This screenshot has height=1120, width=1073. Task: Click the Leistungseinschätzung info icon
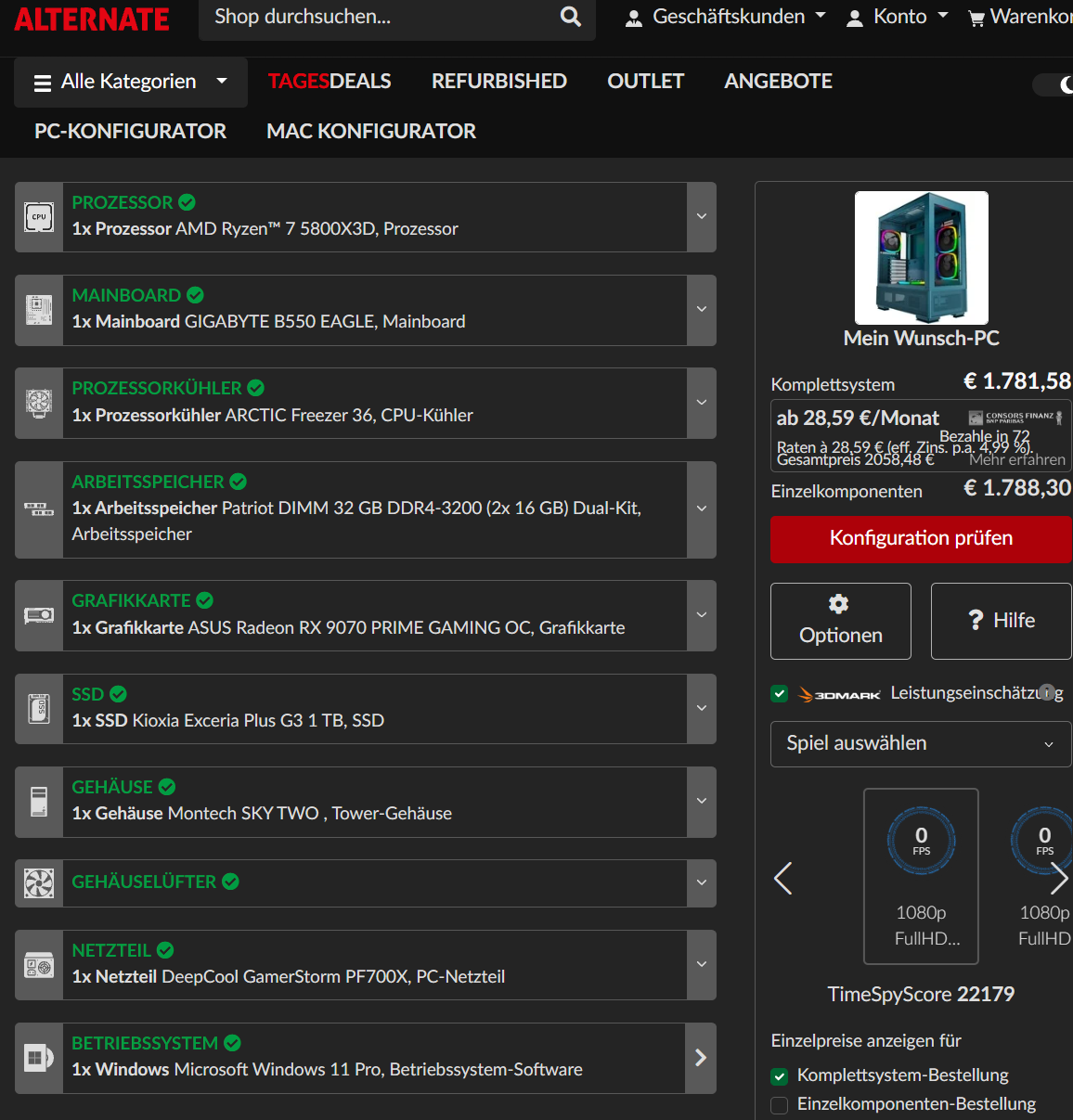pos(1047,692)
